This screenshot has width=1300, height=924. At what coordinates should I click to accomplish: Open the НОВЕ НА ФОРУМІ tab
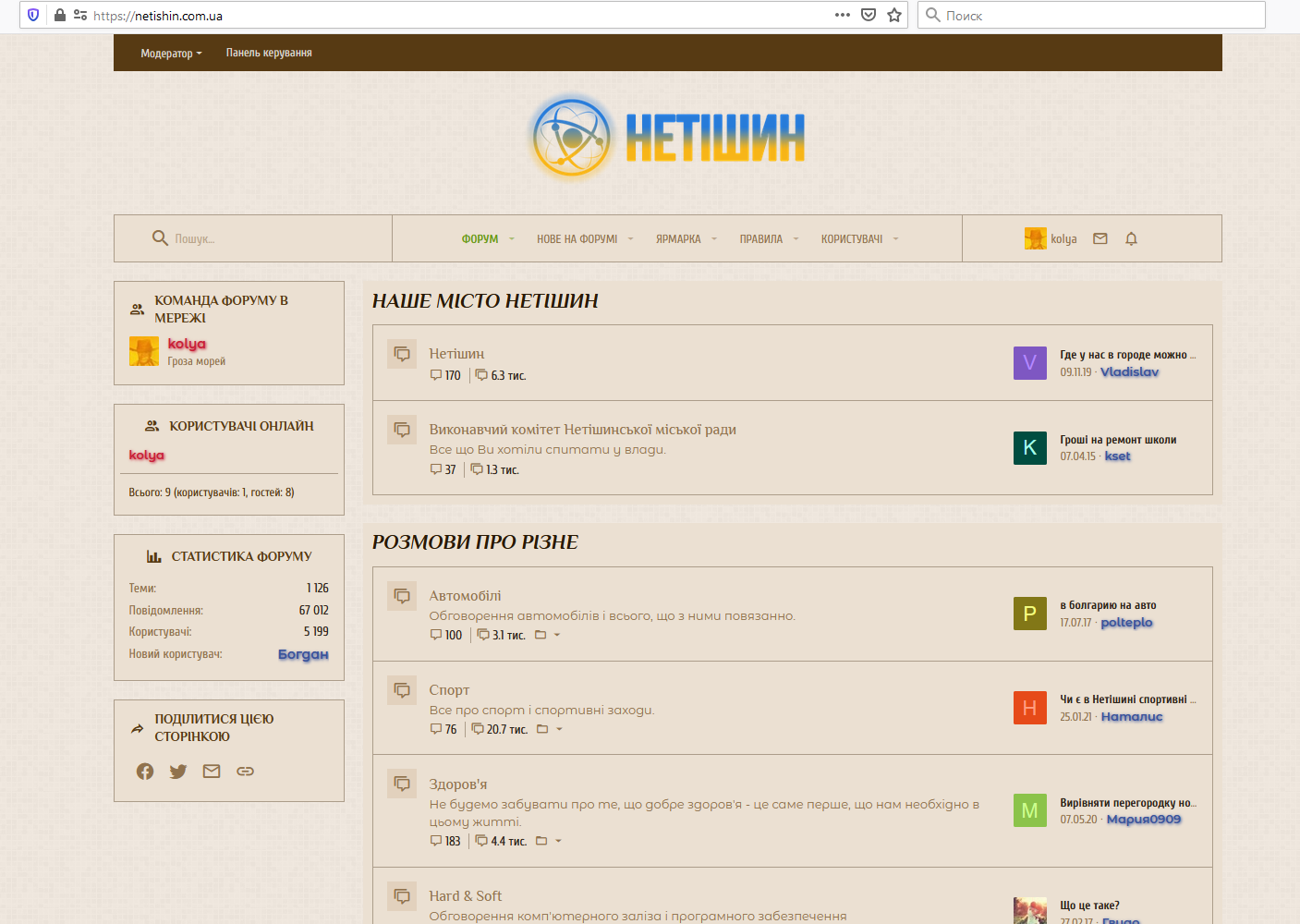coord(577,239)
